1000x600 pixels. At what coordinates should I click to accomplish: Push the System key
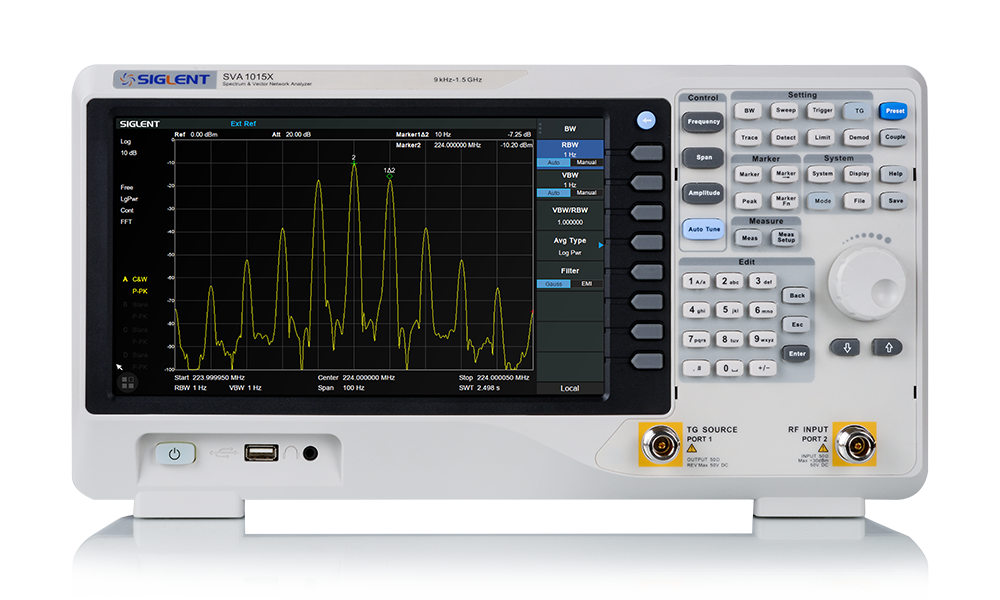pos(822,174)
